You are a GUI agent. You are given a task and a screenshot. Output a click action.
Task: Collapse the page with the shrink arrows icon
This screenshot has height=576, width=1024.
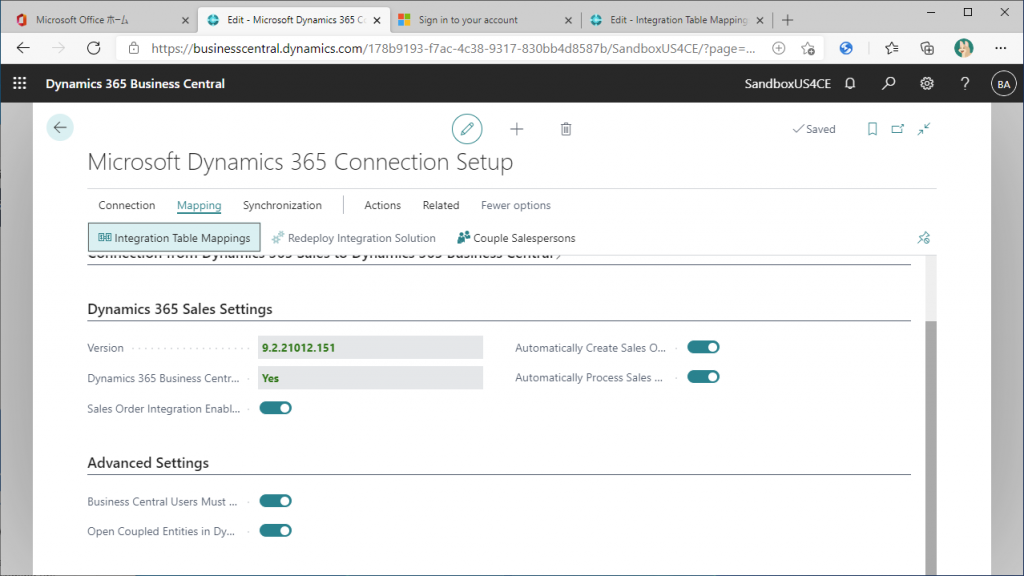923,129
